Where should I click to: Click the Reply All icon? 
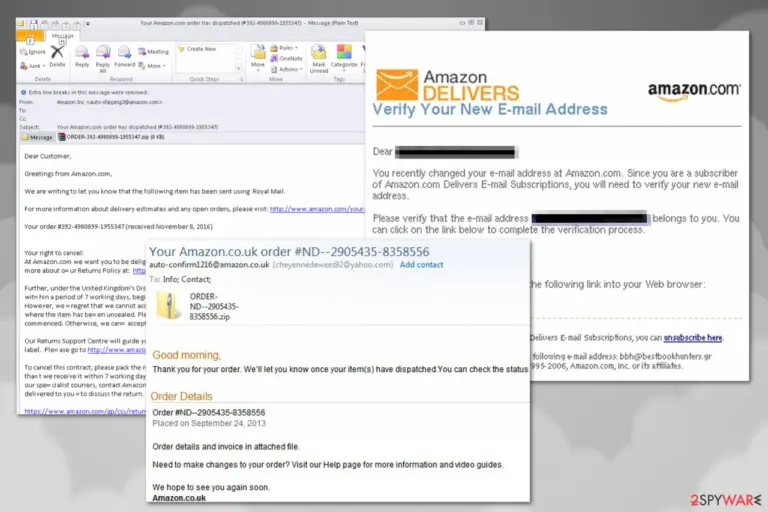[103, 51]
